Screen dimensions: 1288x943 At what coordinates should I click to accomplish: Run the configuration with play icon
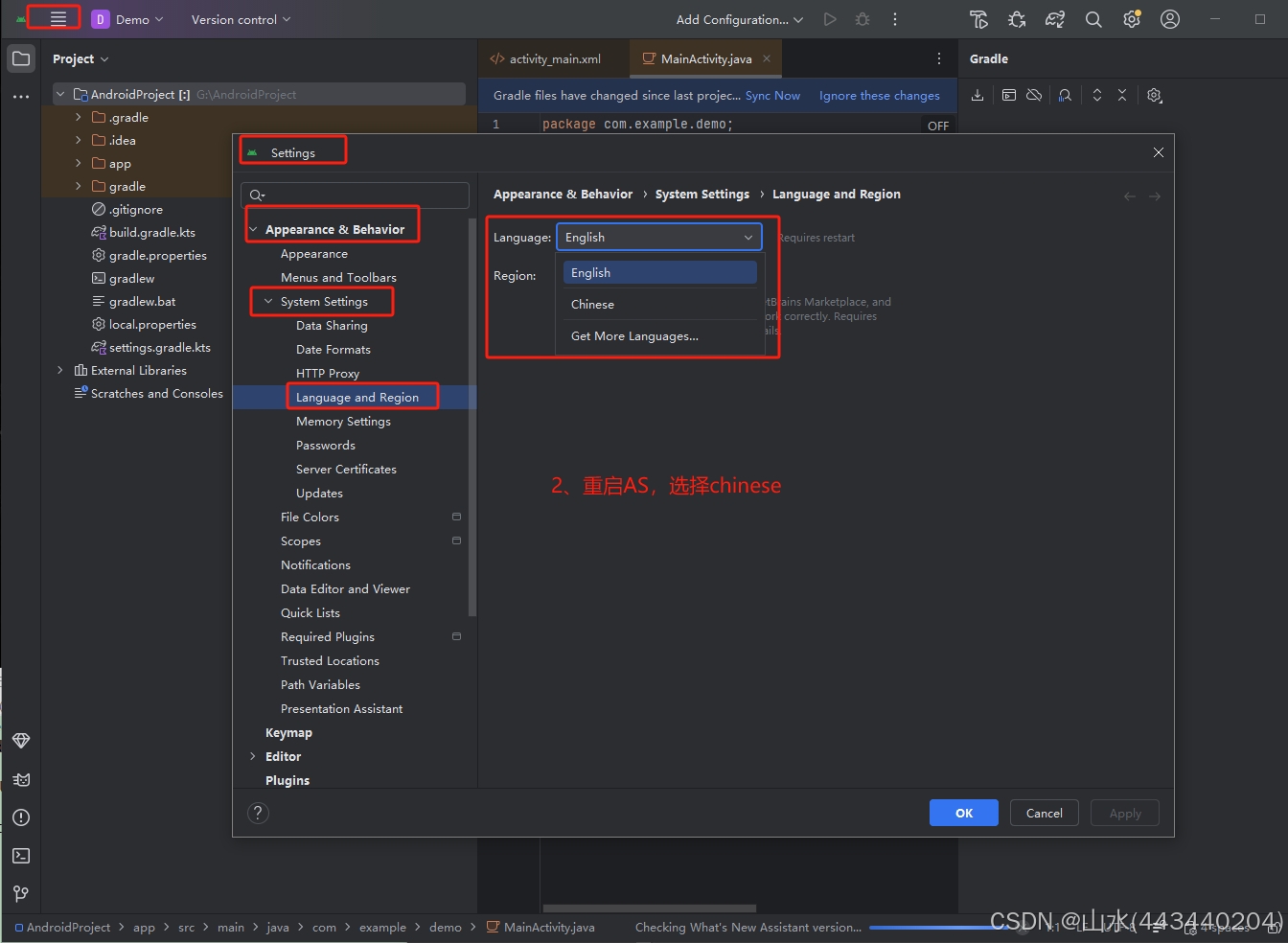click(830, 19)
